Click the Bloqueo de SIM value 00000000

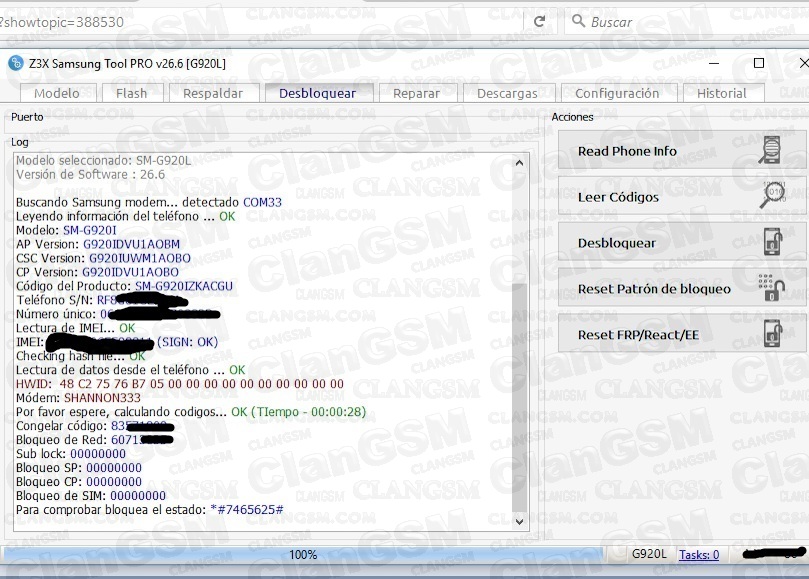[x=138, y=495]
